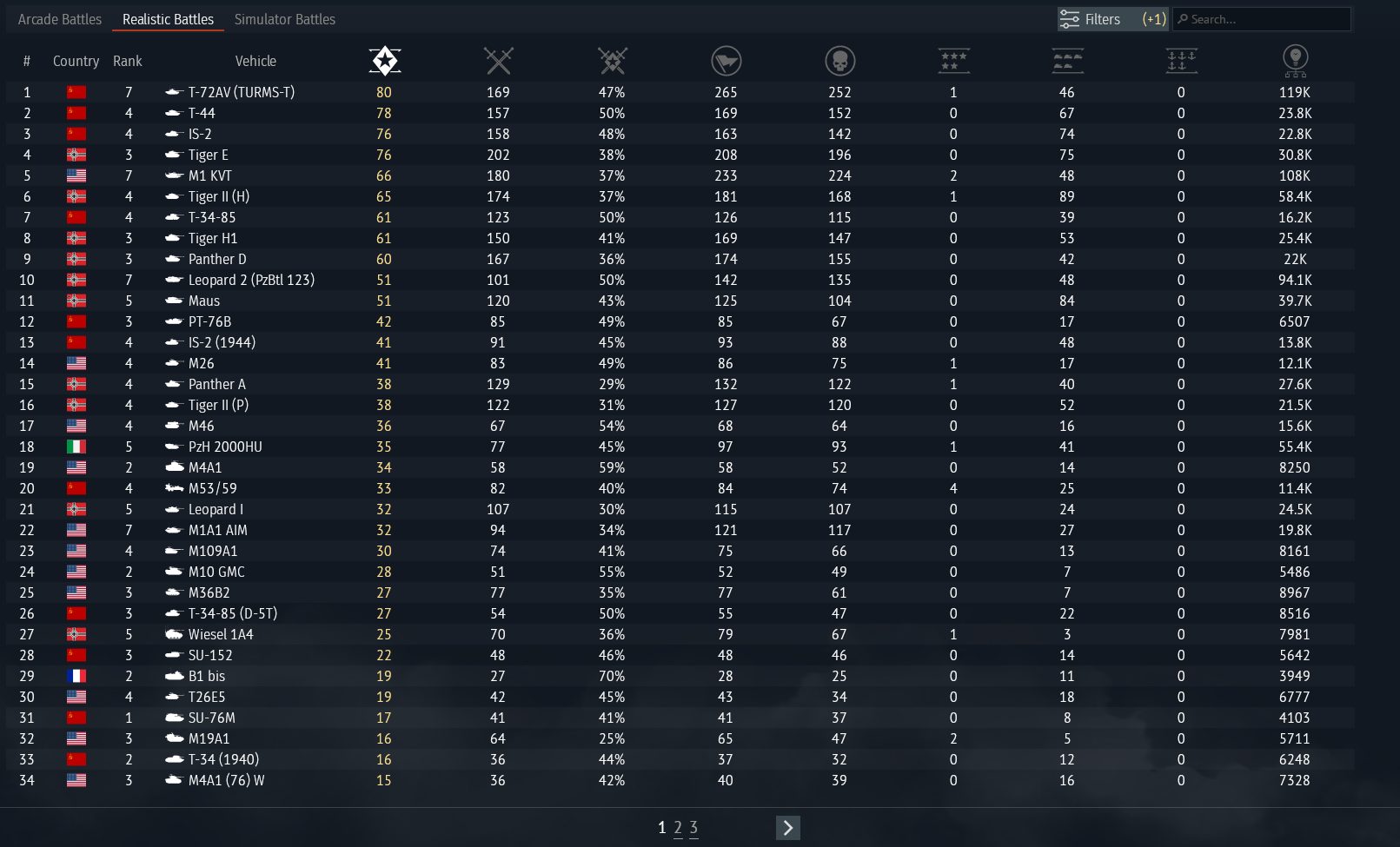This screenshot has height=847, width=1400.
Task: Sort by the anchors naval kills icon column
Action: 1182,61
